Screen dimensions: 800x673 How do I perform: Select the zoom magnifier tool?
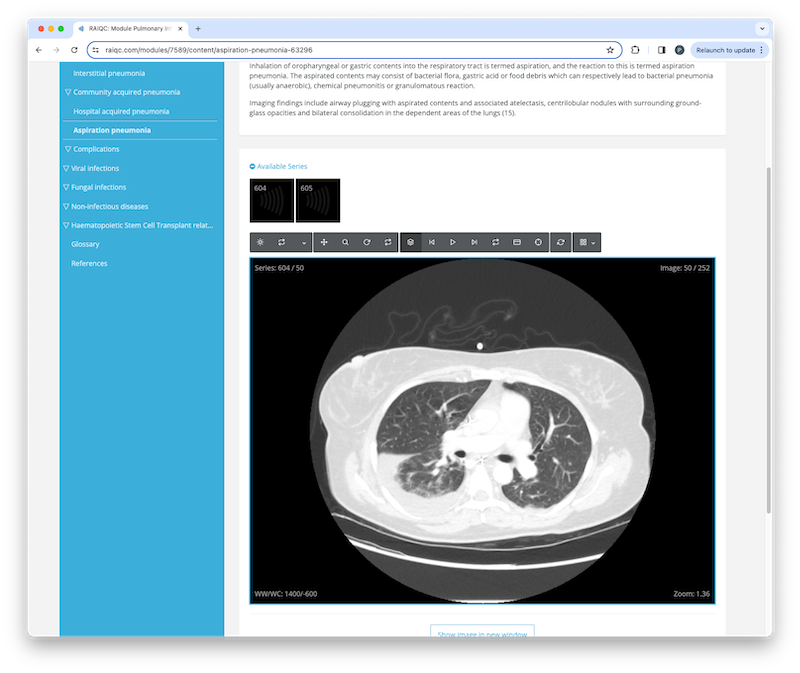click(x=345, y=242)
